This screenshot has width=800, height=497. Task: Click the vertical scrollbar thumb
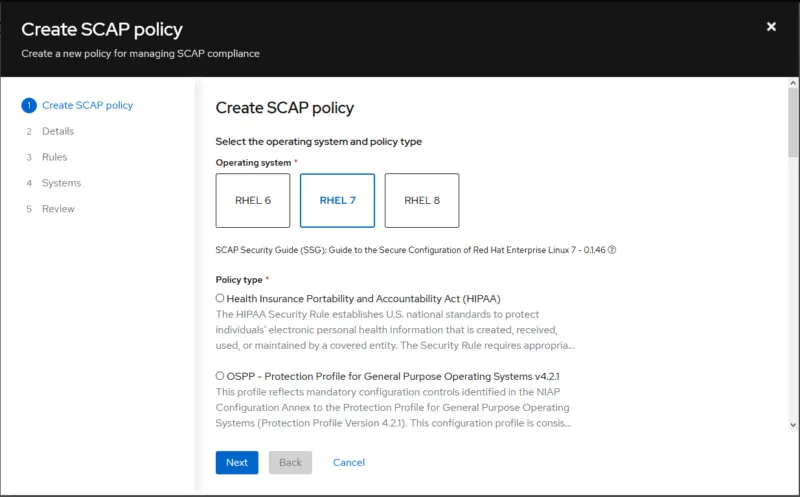pos(793,122)
